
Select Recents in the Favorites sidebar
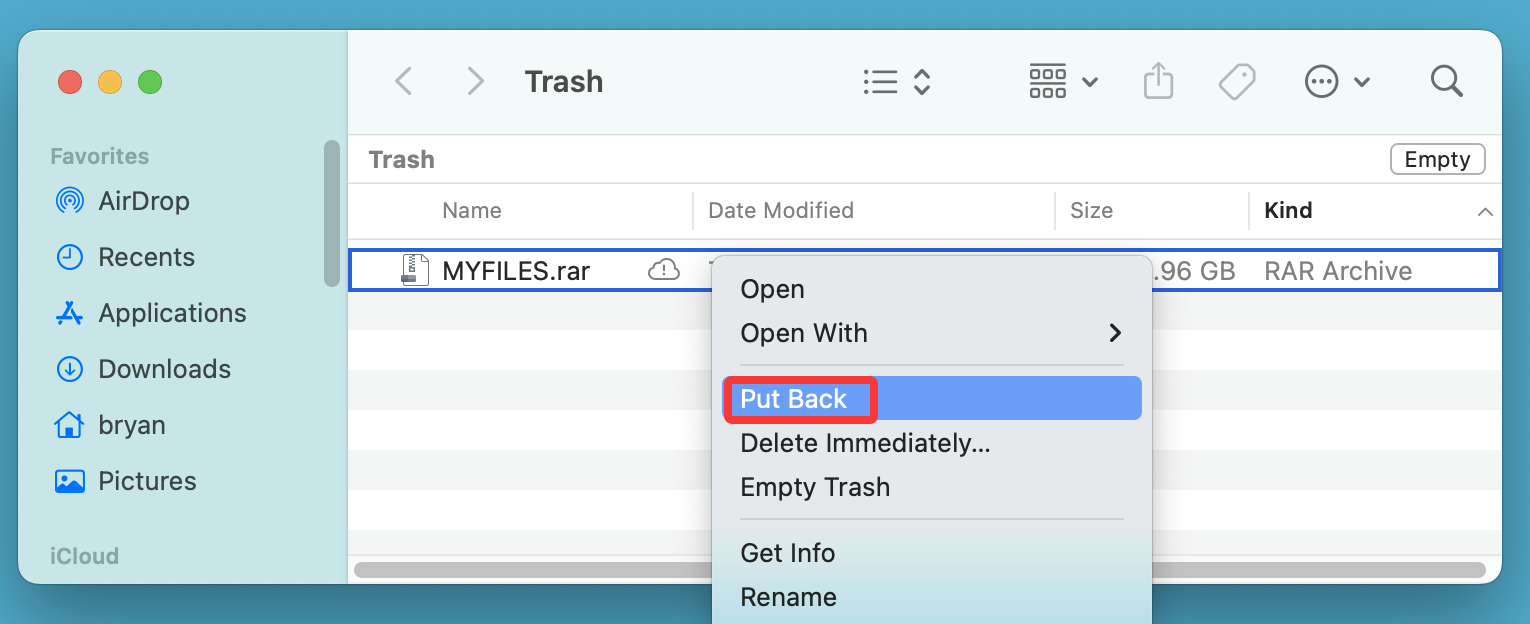tap(145, 257)
